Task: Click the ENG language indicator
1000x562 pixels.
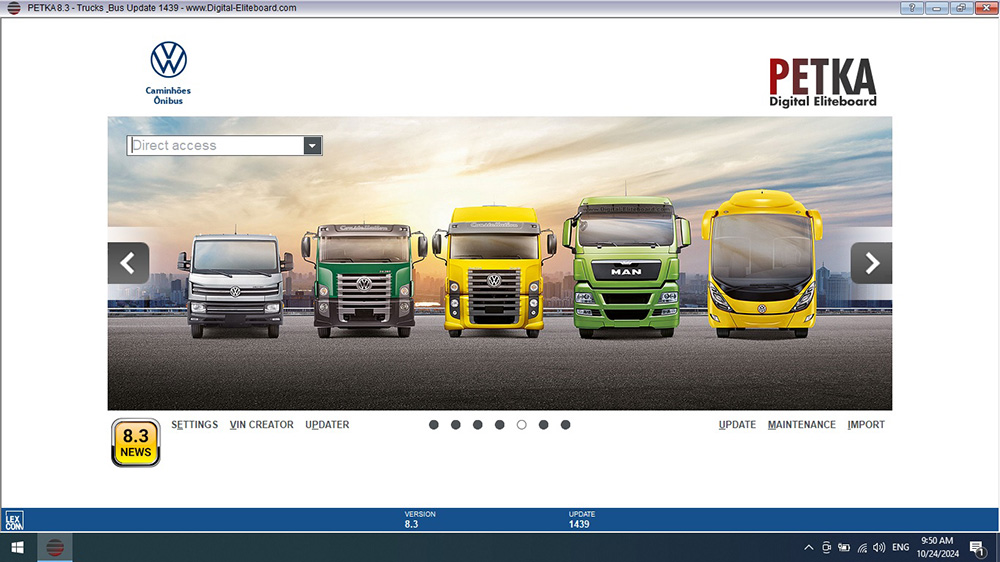Action: pyautogui.click(x=901, y=547)
